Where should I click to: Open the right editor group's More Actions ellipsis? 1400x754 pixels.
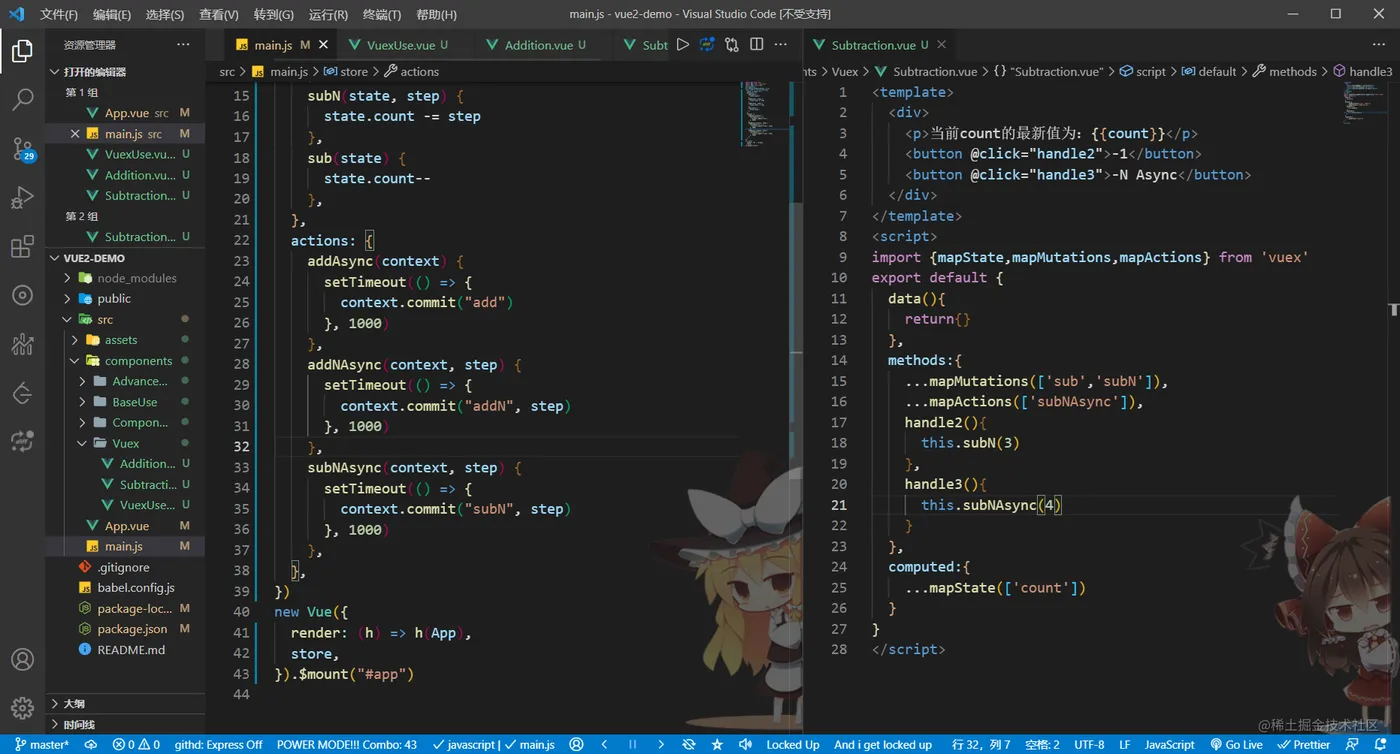(1379, 44)
